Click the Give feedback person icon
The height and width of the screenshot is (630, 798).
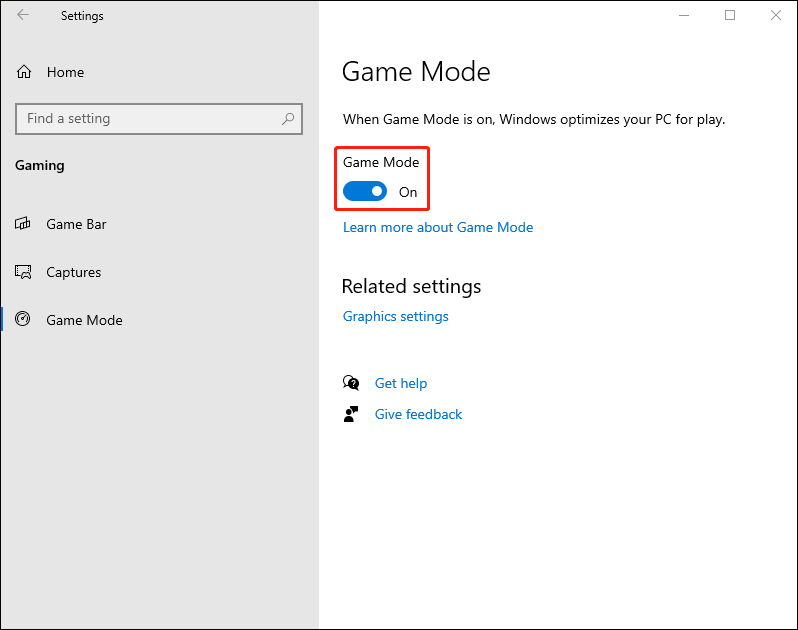tap(351, 414)
